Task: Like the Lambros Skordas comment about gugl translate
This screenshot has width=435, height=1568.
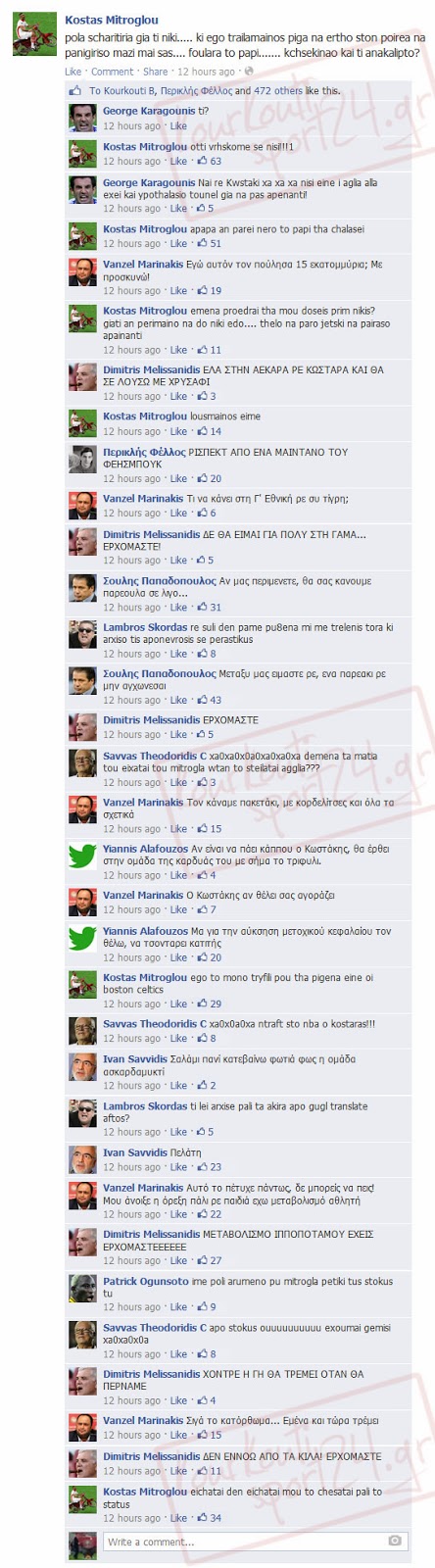Action: (178, 1132)
